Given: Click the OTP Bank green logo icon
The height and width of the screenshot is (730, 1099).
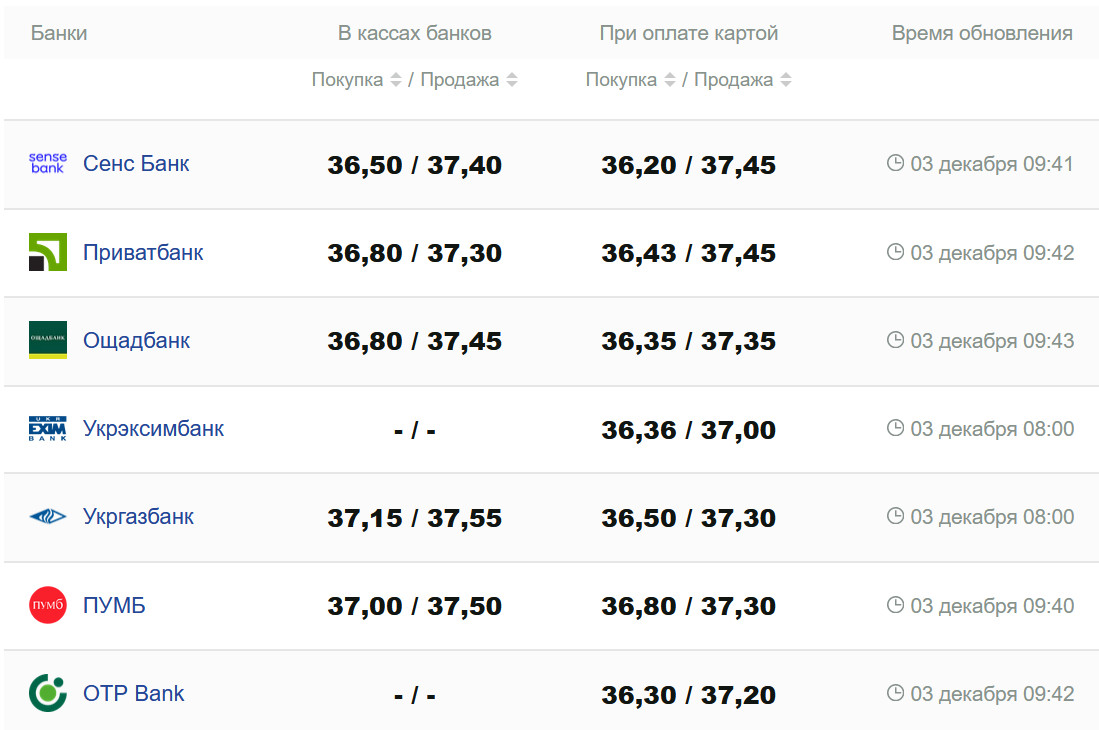Looking at the screenshot, I should 48,693.
